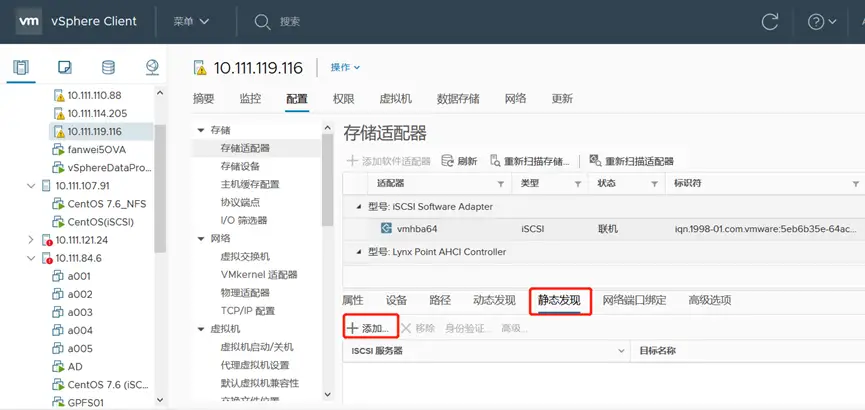Collapse the Lynx Point AHCI Controller group
The width and height of the screenshot is (865, 410).
coord(359,252)
